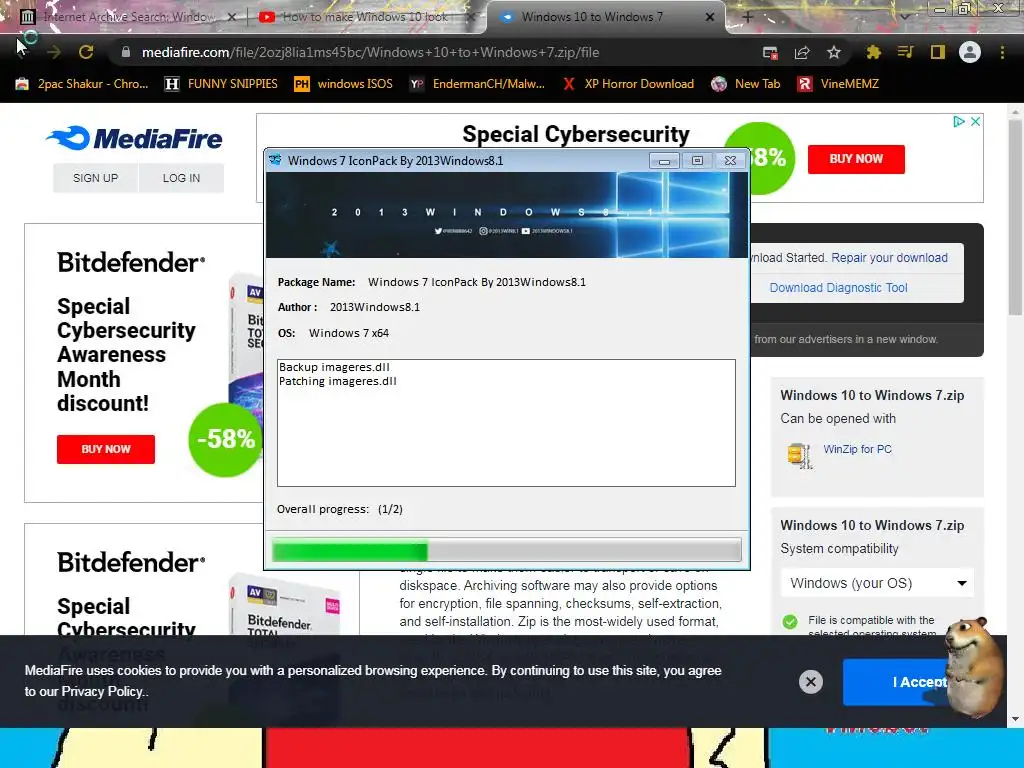Viewport: 1024px width, 768px height.
Task: Click the SIGN UP button
Action: pyautogui.click(x=95, y=178)
